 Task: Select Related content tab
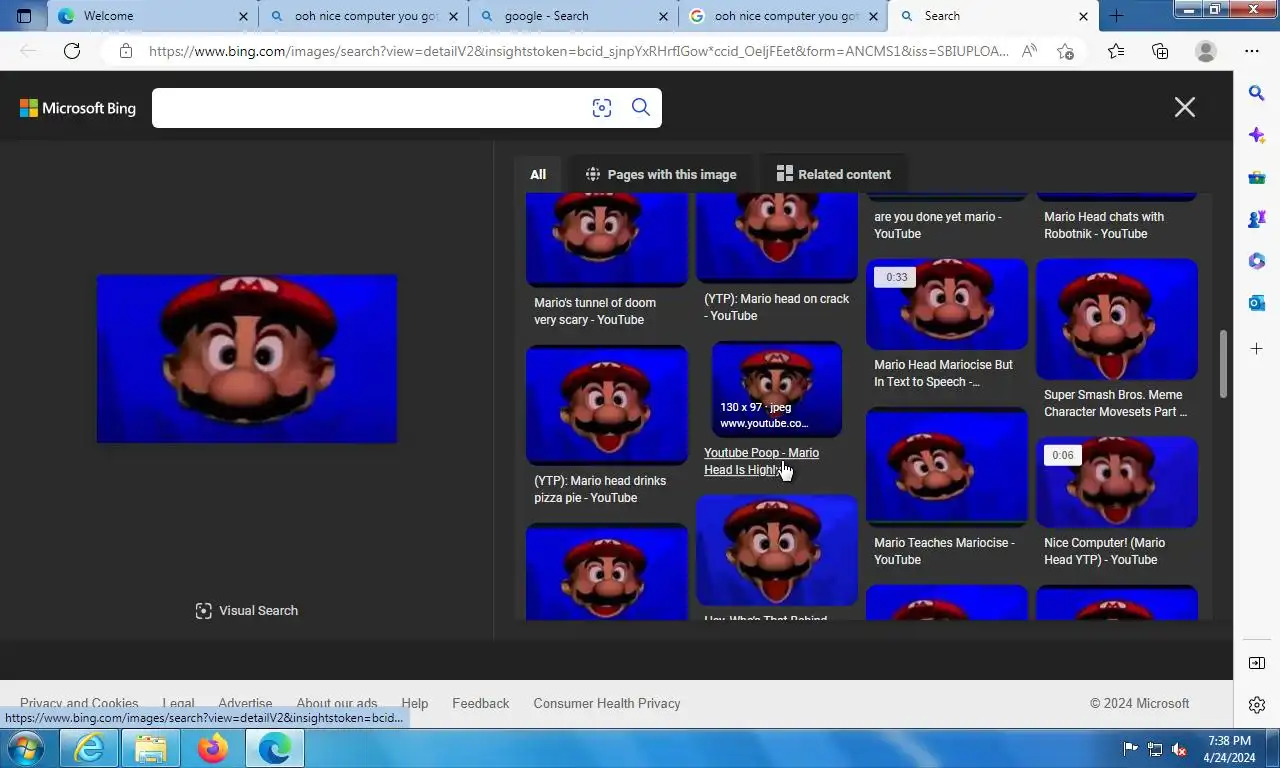pyautogui.click(x=834, y=174)
